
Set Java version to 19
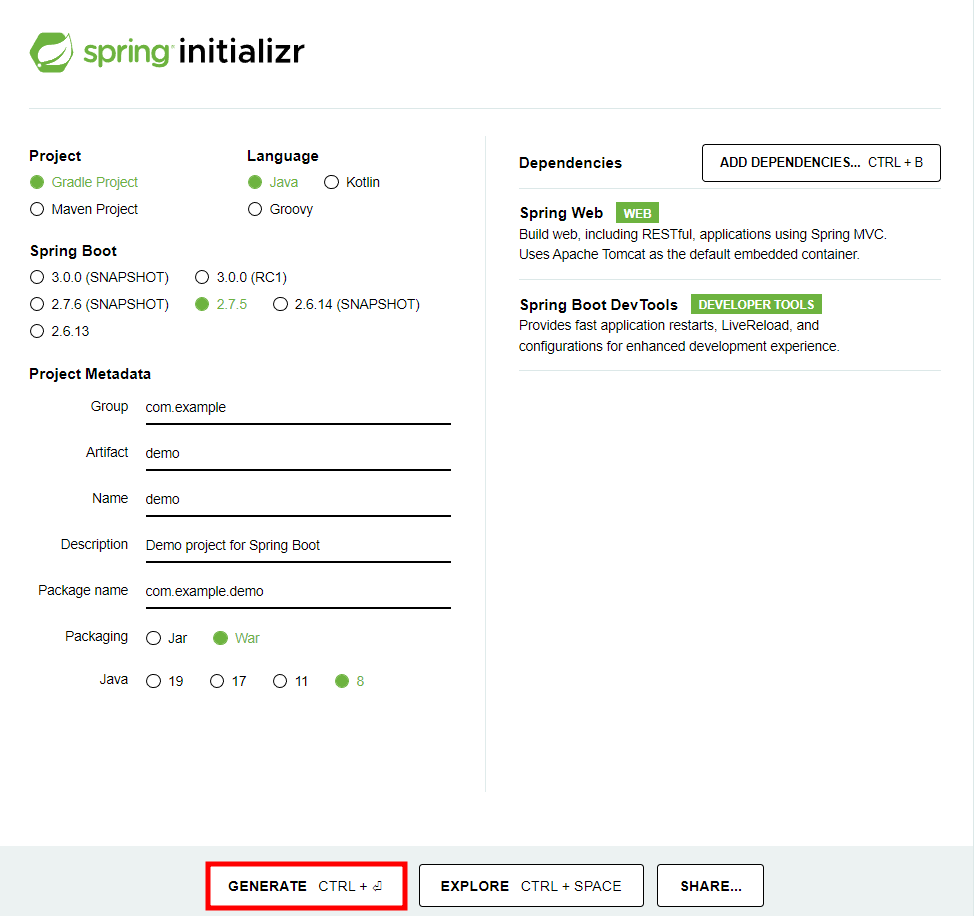tap(154, 681)
